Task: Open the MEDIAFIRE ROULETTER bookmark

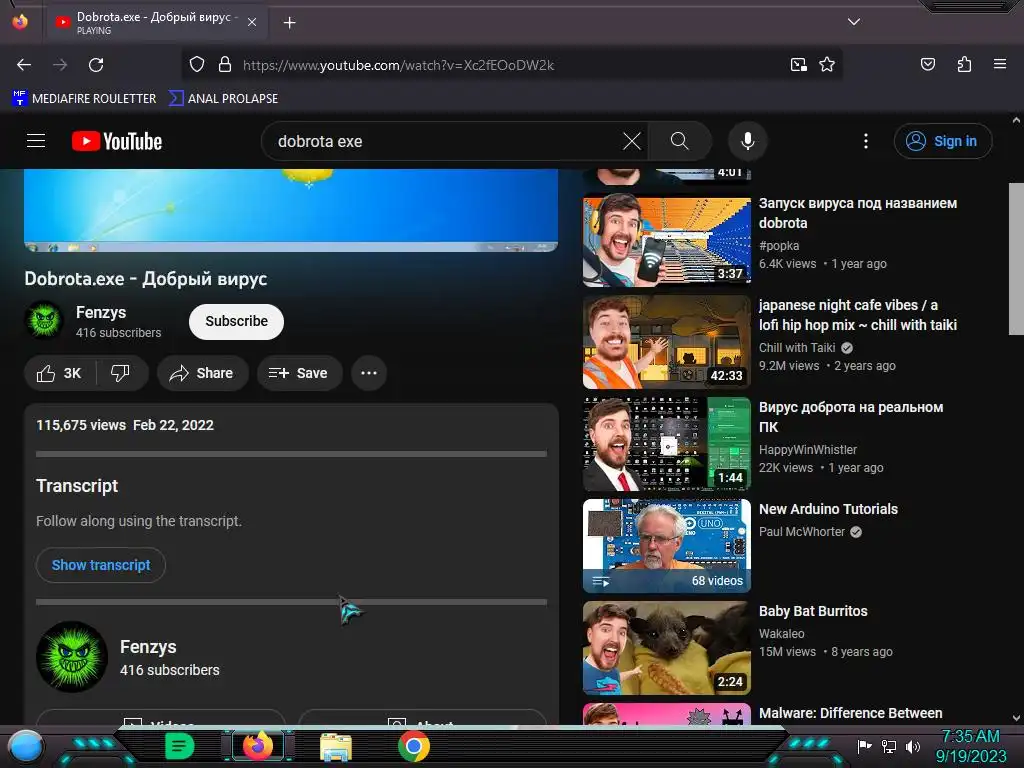Action: click(84, 99)
